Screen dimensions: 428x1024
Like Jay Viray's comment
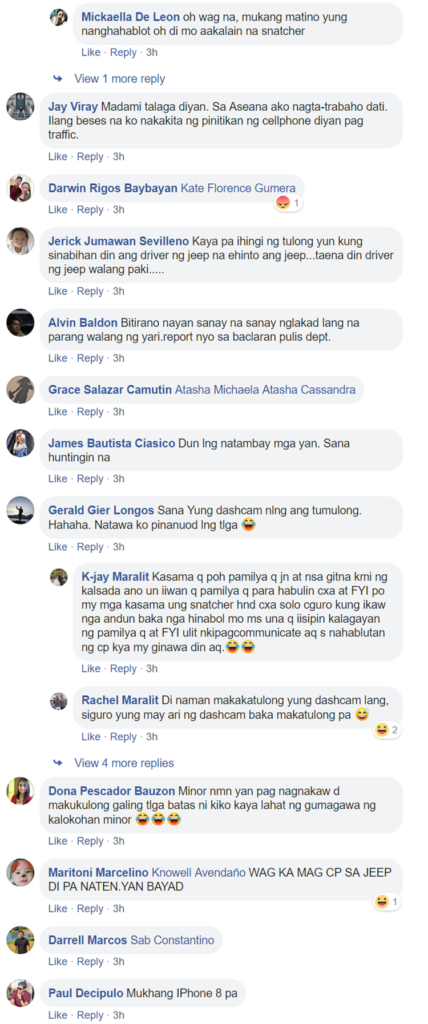(x=58, y=157)
